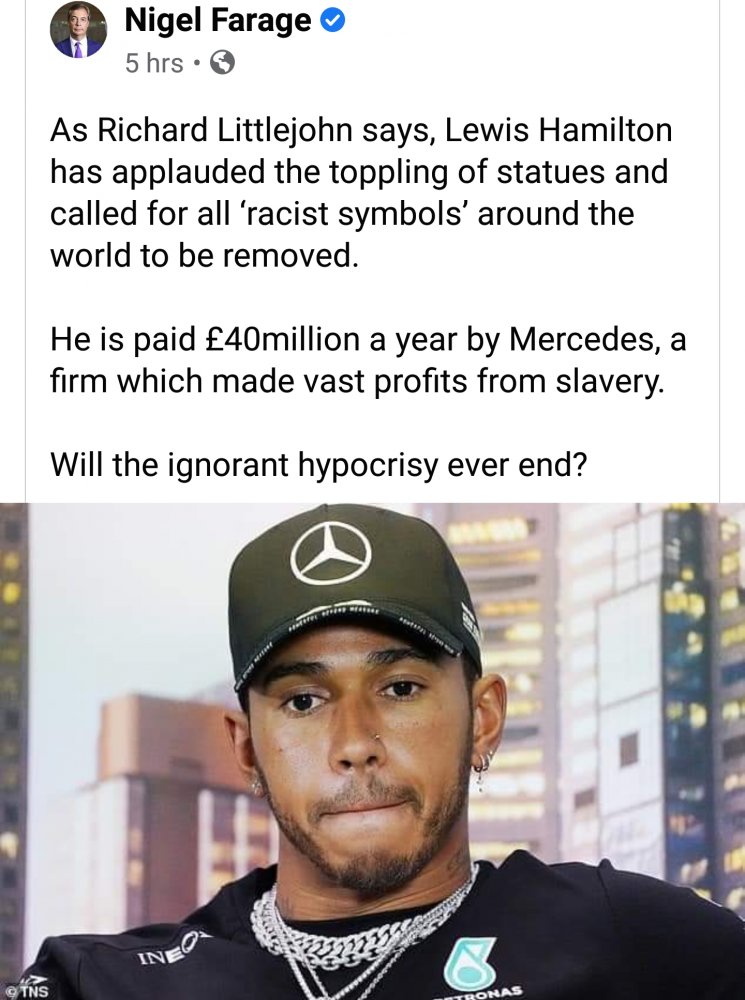Tap the globe public audience icon
Viewport: 745px width, 1000px height.
tap(223, 63)
